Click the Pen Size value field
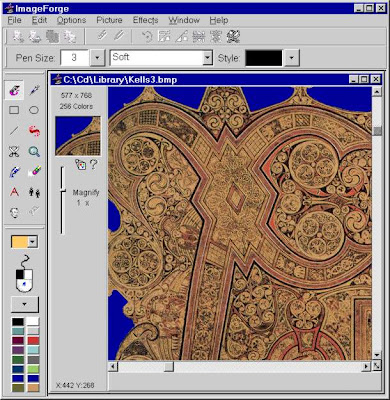The height and width of the screenshot is (400, 390). (75, 58)
